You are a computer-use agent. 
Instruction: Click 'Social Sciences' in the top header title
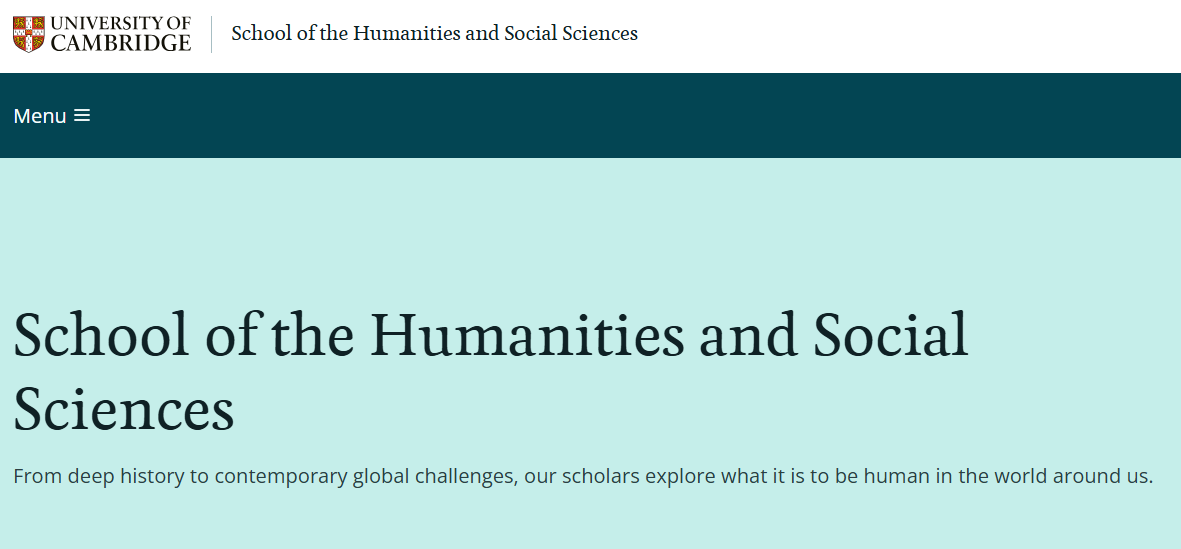[571, 34]
